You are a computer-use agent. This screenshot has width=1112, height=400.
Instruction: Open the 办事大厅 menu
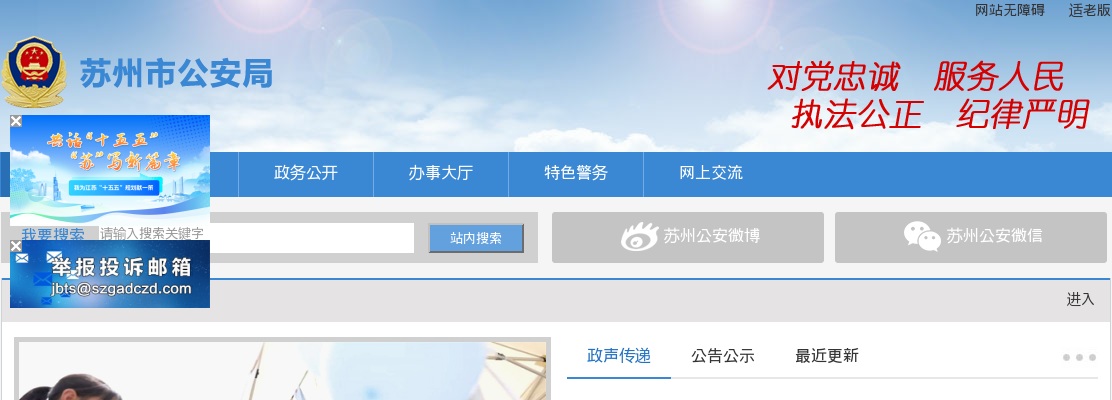440,174
